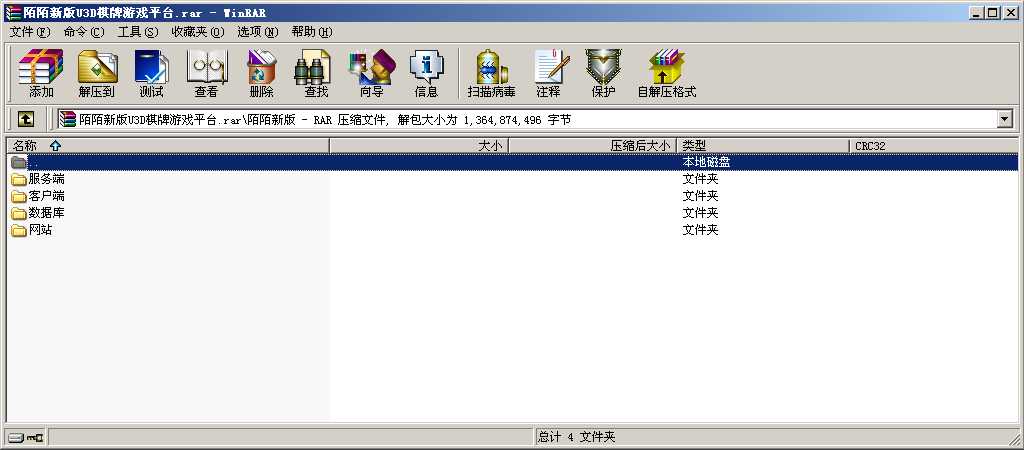Sort by 类型 column header
The image size is (1024, 450).
pos(763,146)
